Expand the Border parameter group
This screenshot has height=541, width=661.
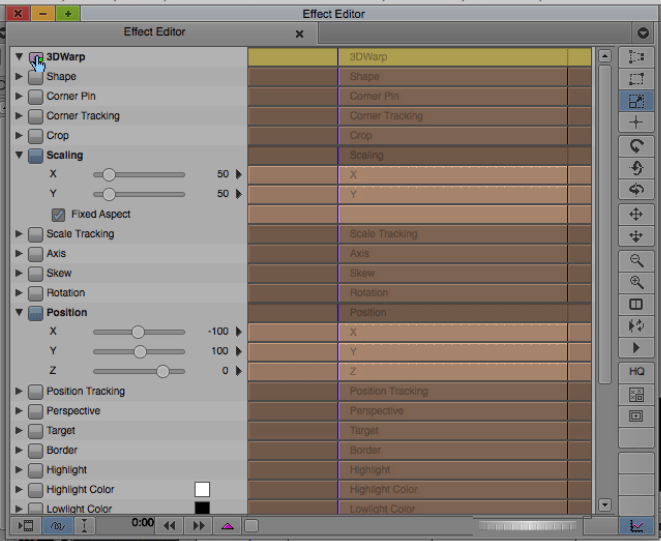[19, 450]
